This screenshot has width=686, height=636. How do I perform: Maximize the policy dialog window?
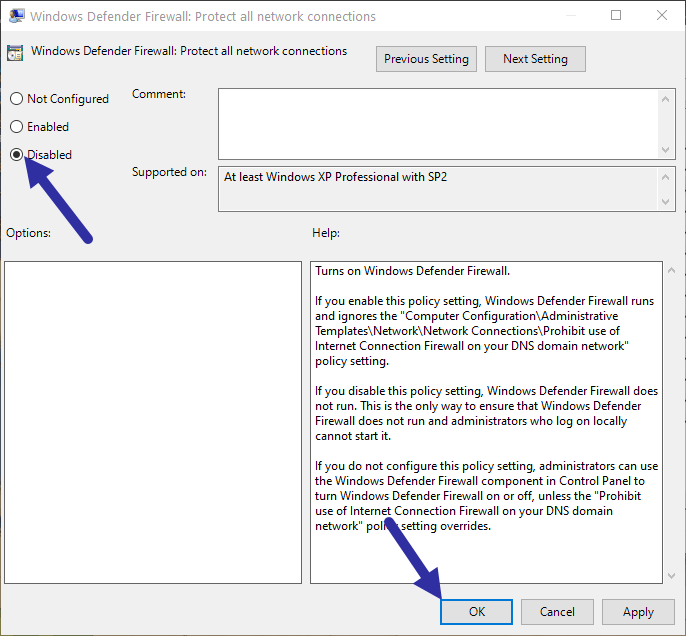[616, 15]
